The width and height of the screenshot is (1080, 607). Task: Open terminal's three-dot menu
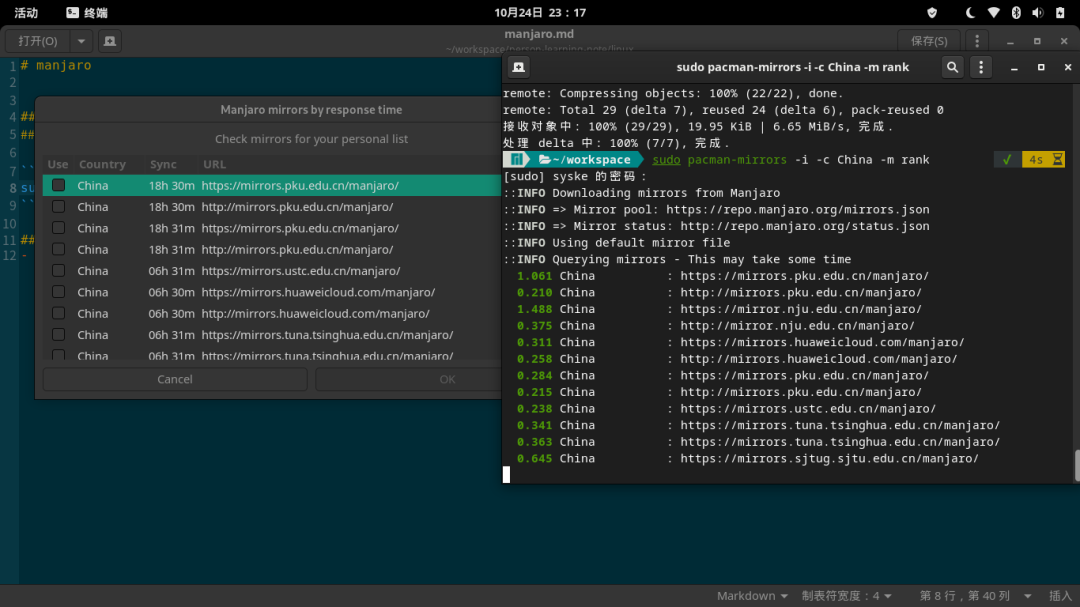pyautogui.click(x=981, y=67)
